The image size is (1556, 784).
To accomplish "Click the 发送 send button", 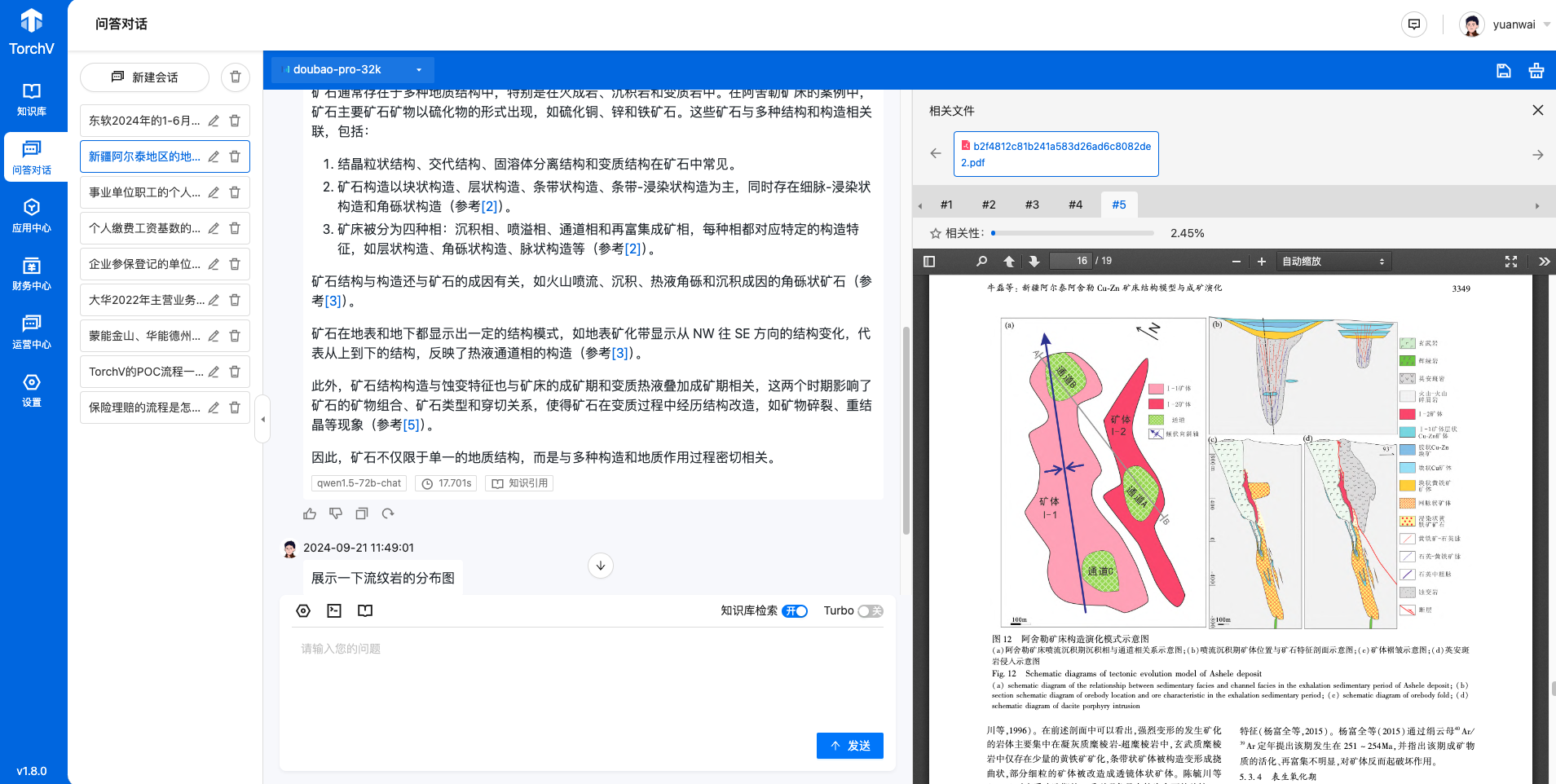I will click(850, 746).
